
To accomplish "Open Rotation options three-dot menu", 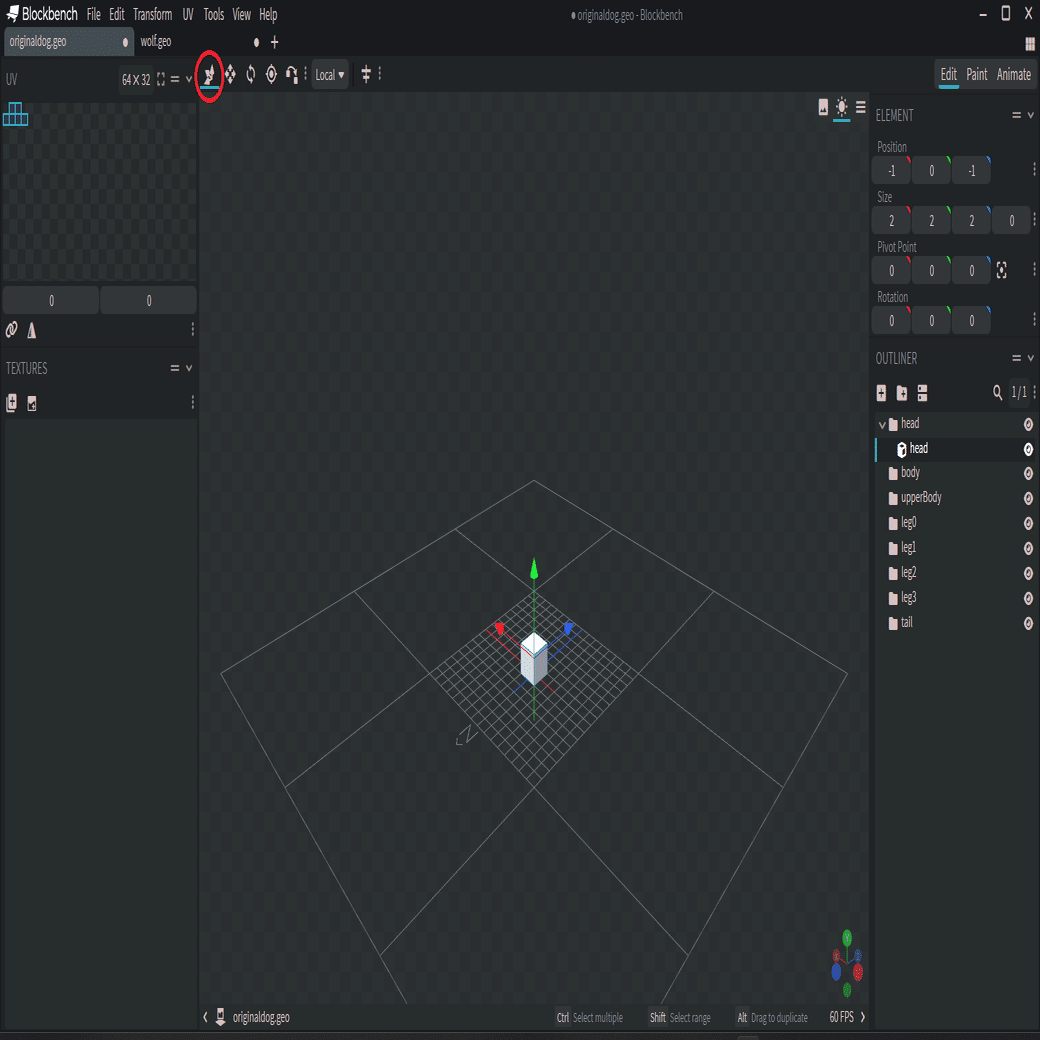I will click(1034, 320).
